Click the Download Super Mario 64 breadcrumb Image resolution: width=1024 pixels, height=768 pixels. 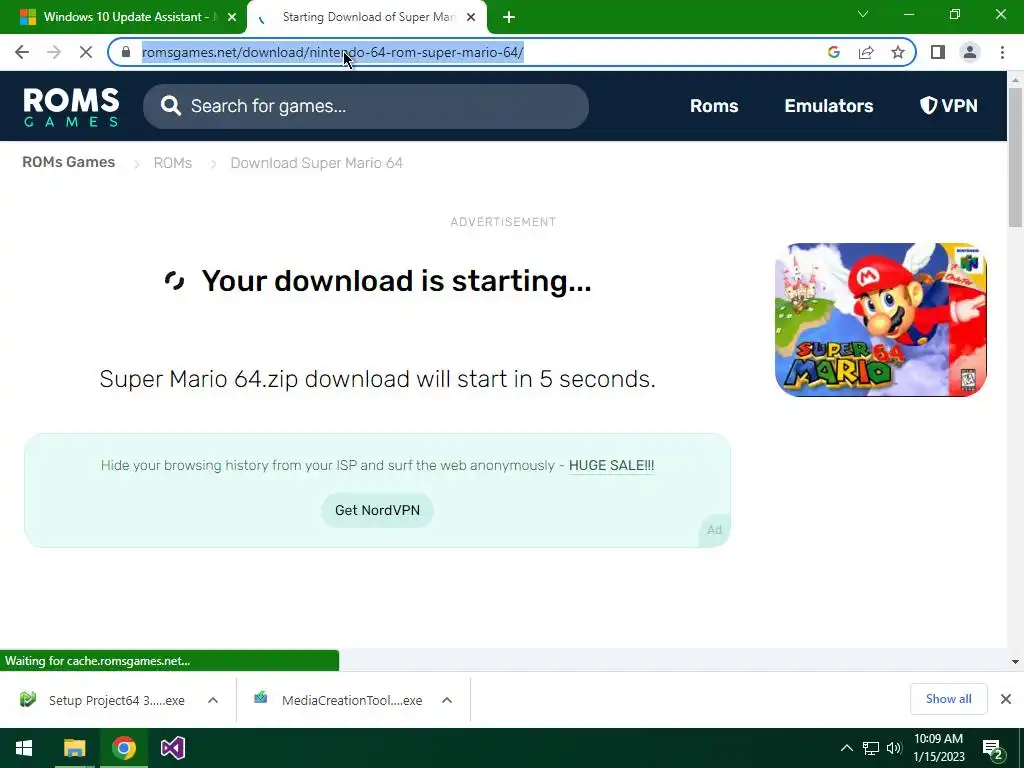tap(317, 163)
